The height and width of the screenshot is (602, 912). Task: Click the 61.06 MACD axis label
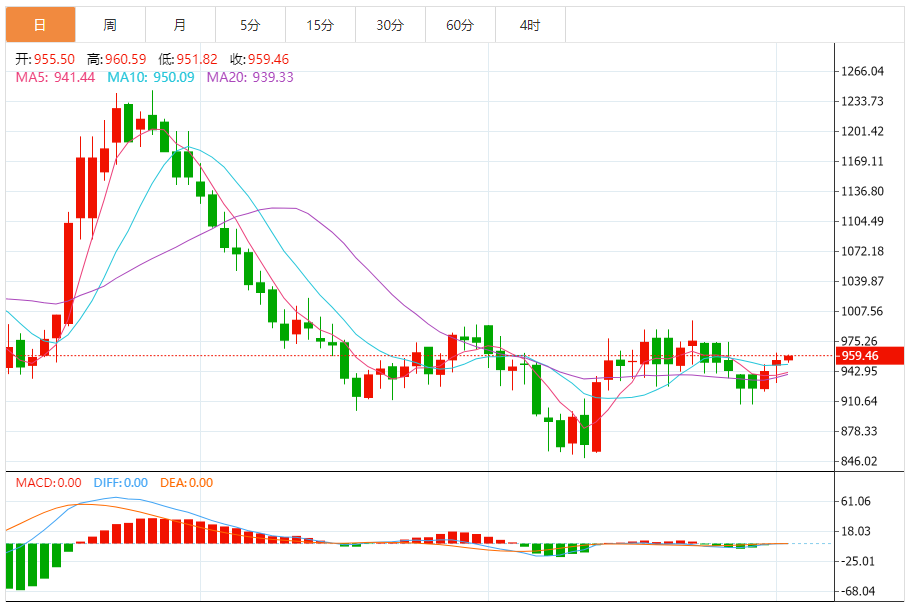[856, 501]
